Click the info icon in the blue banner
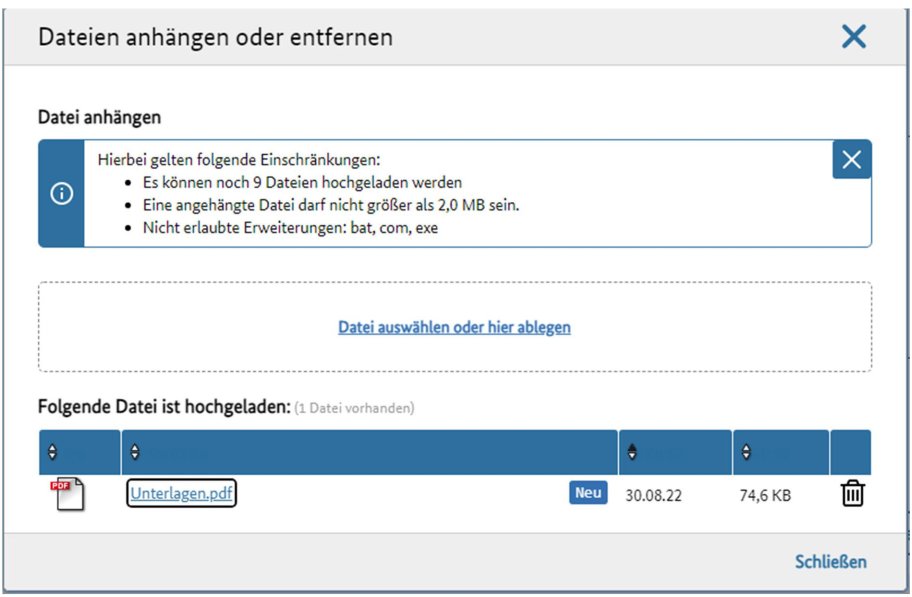 click(61, 194)
